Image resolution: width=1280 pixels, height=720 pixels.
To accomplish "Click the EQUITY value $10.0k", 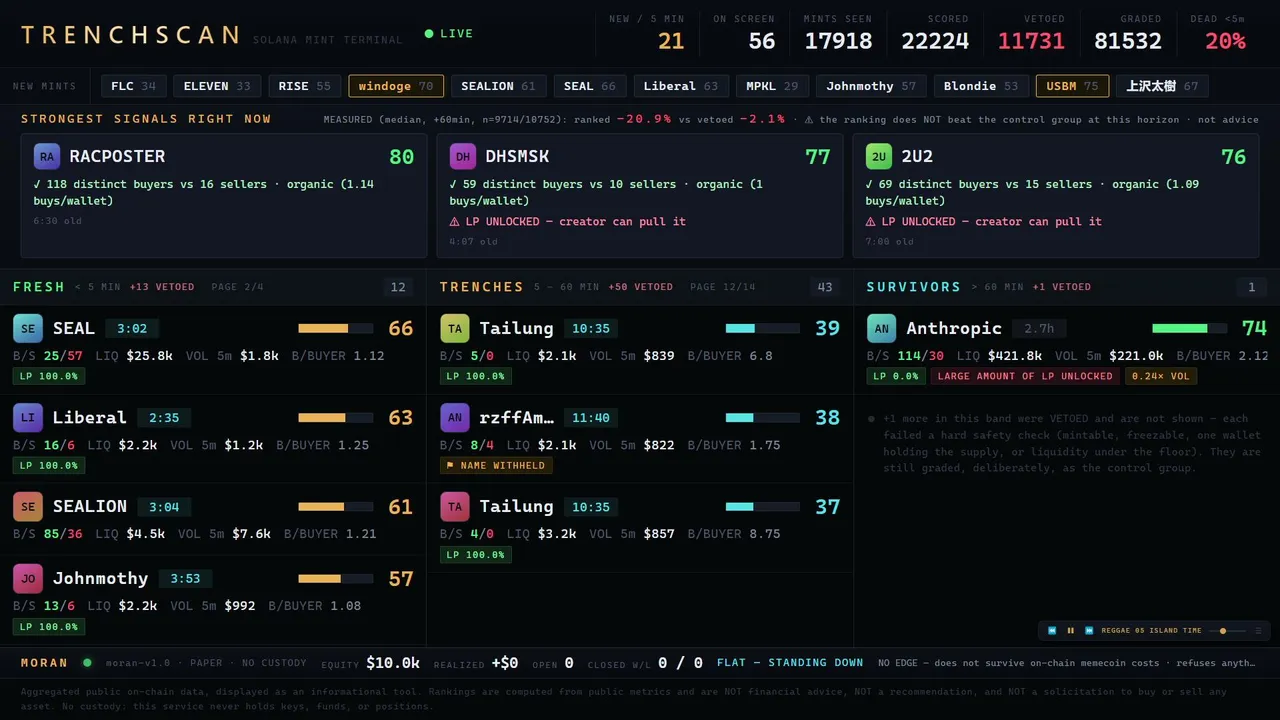I will pyautogui.click(x=393, y=662).
